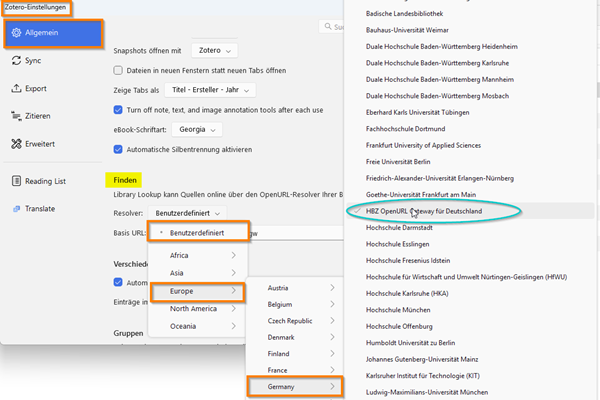Open the Zeige Tabs als dropdown
The image size is (600, 400).
point(210,90)
